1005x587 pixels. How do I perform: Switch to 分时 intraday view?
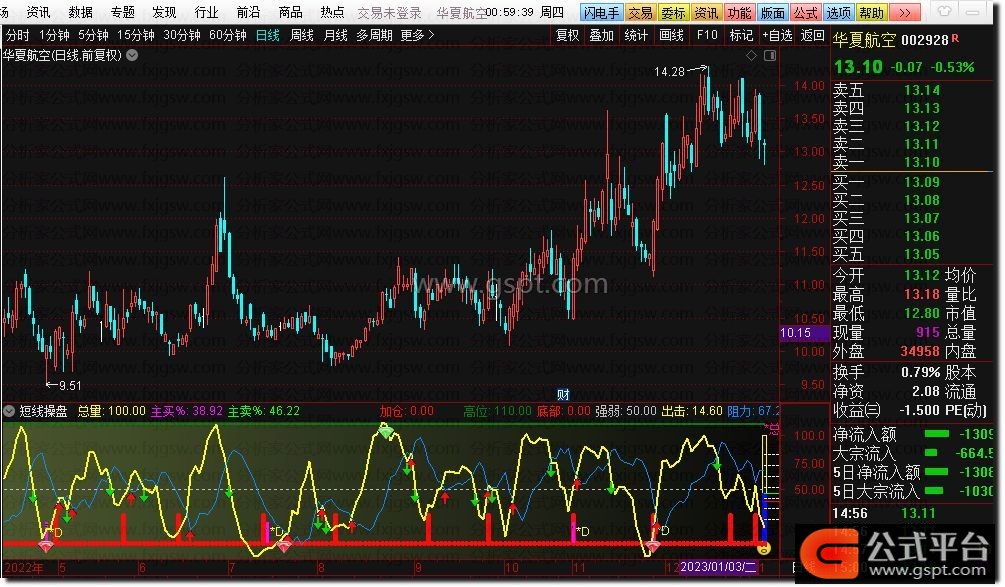pos(18,35)
